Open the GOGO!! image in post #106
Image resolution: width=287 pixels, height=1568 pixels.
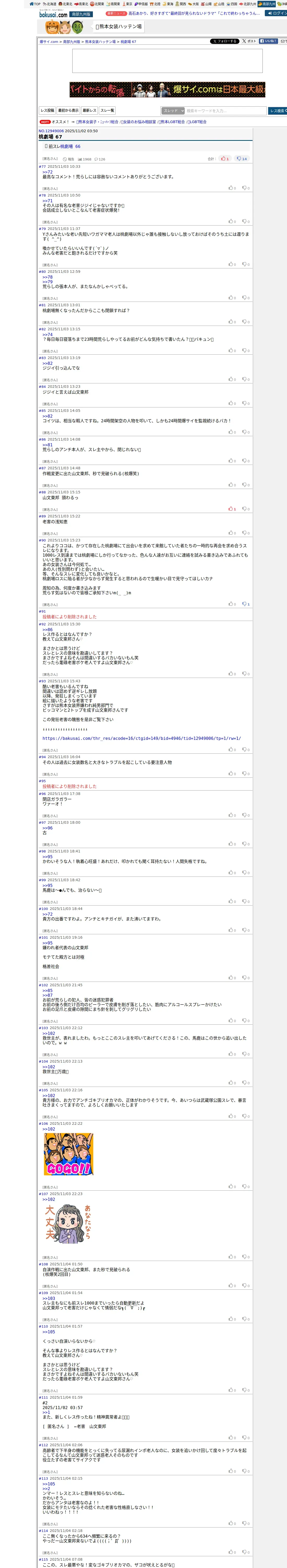pos(68,1154)
